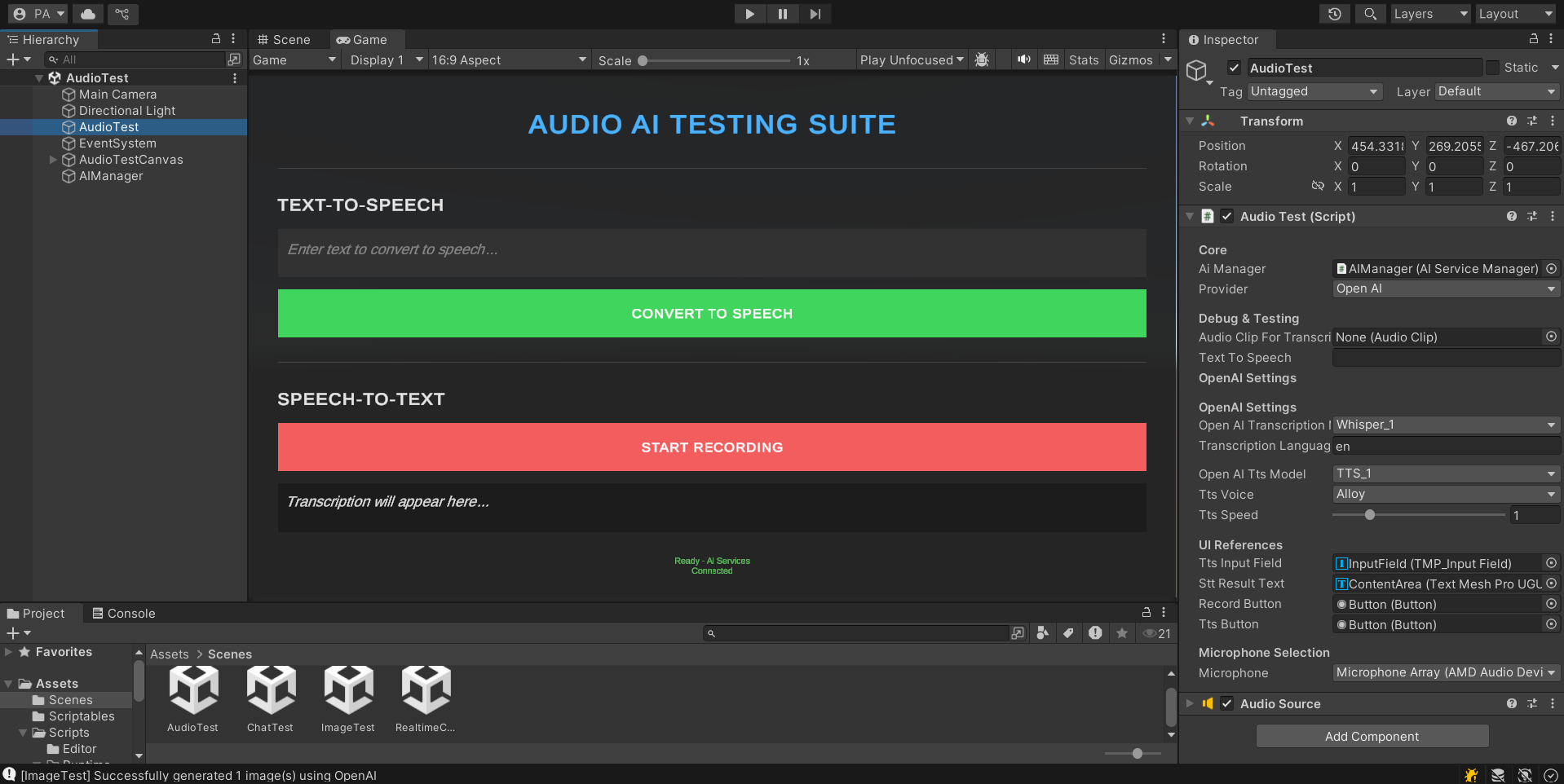Click the version control branch icon
This screenshot has height=784, width=1564.
[x=122, y=14]
